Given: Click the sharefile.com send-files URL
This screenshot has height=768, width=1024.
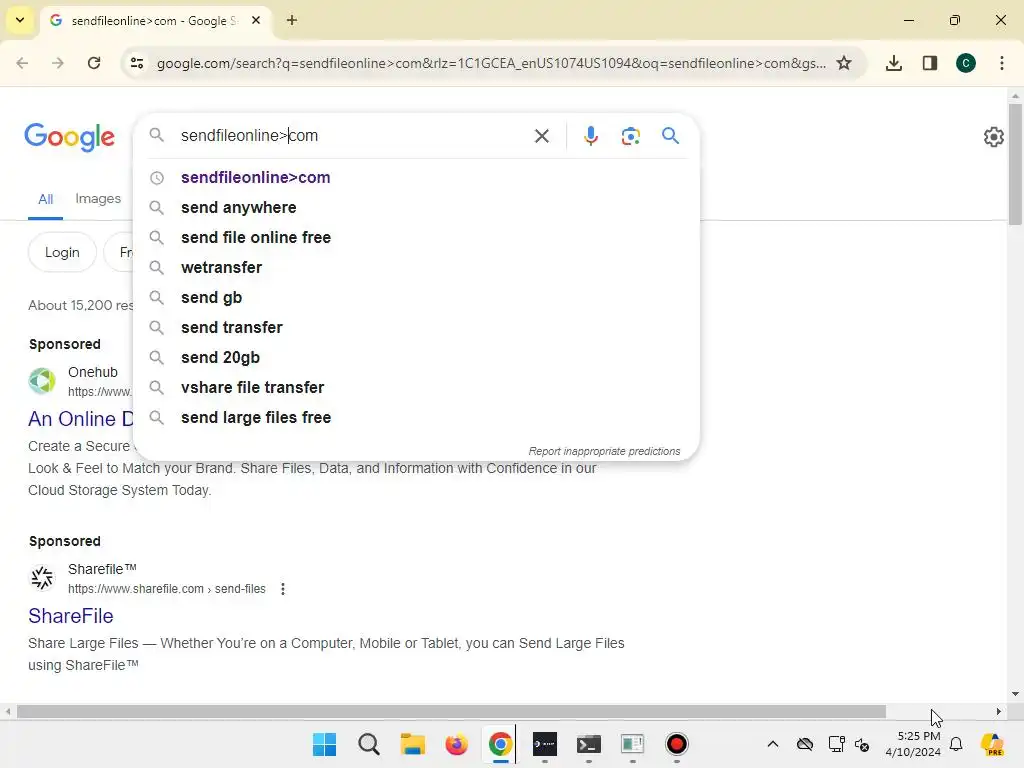Looking at the screenshot, I should [x=167, y=589].
